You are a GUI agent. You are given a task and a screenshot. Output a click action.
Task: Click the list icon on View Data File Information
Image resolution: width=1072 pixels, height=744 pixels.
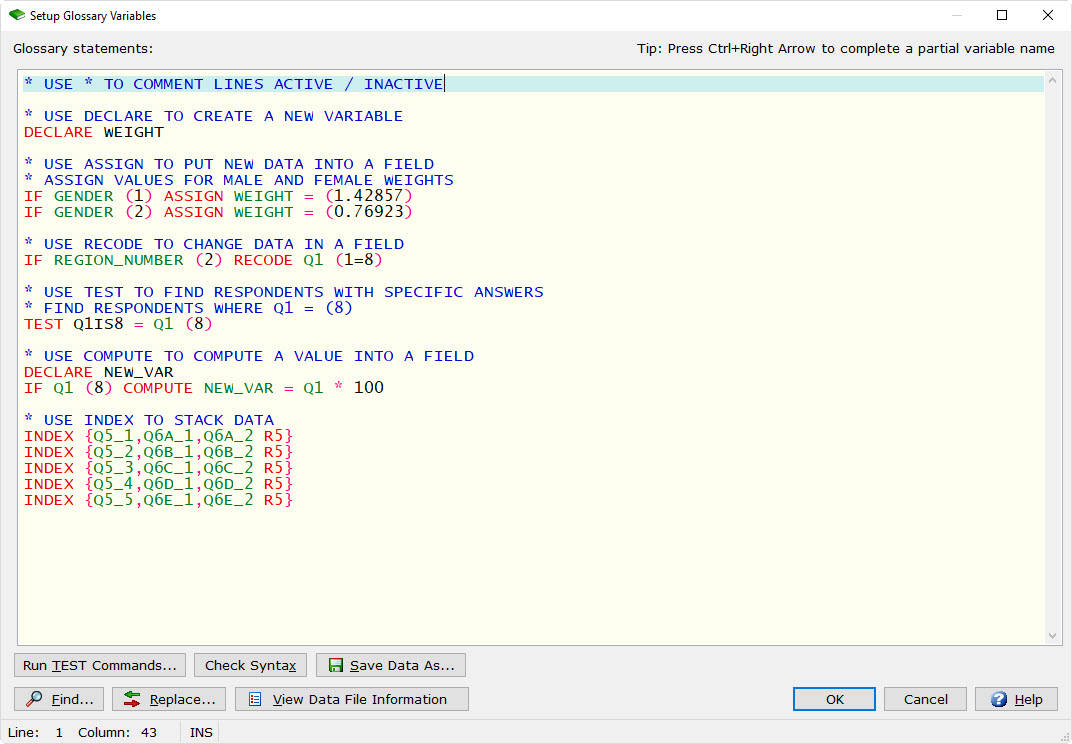(x=255, y=699)
